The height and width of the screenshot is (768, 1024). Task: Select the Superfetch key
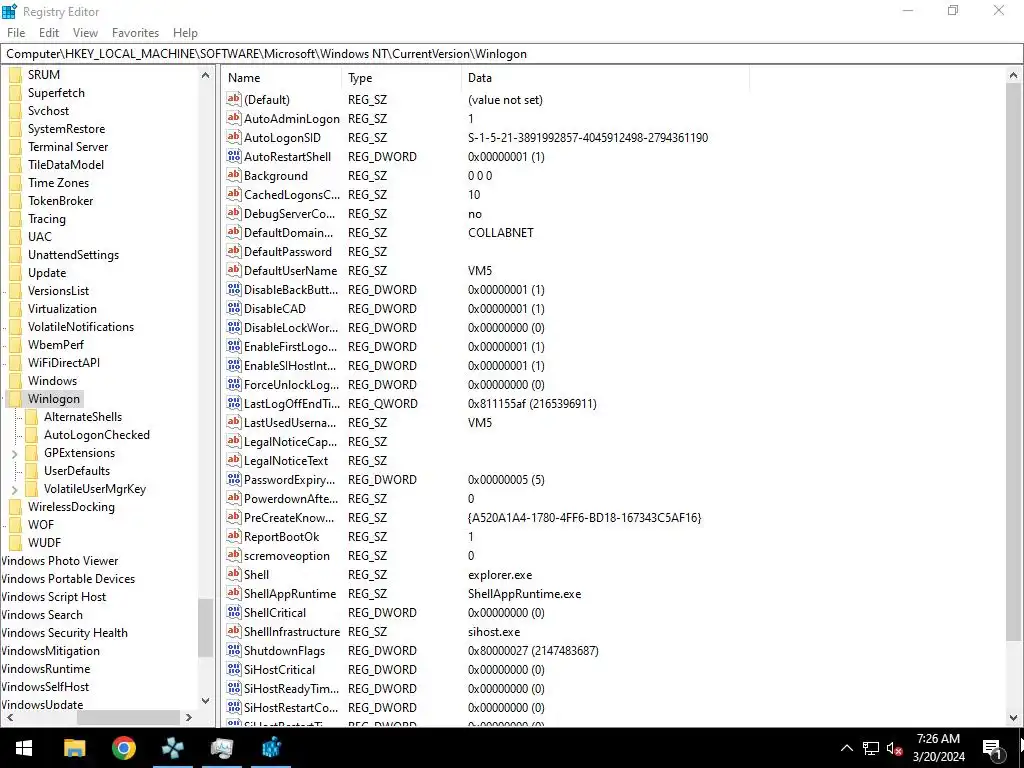click(56, 93)
